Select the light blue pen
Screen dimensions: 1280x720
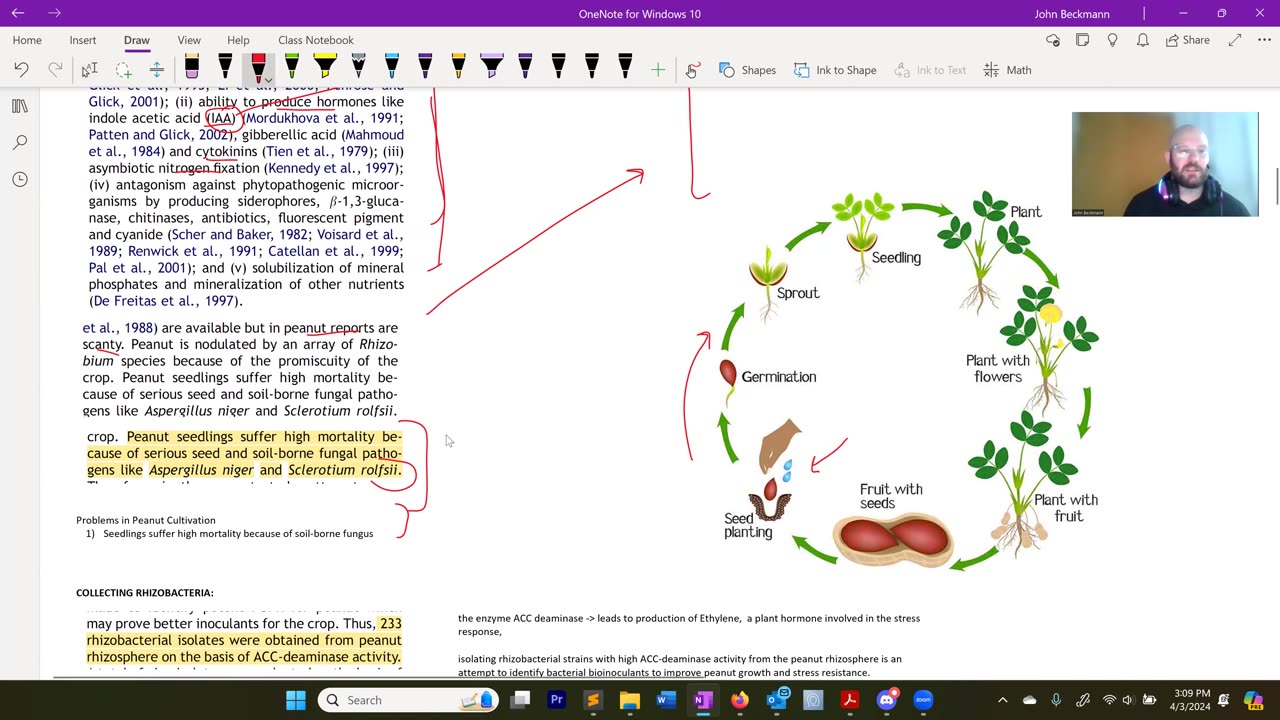pyautogui.click(x=392, y=68)
